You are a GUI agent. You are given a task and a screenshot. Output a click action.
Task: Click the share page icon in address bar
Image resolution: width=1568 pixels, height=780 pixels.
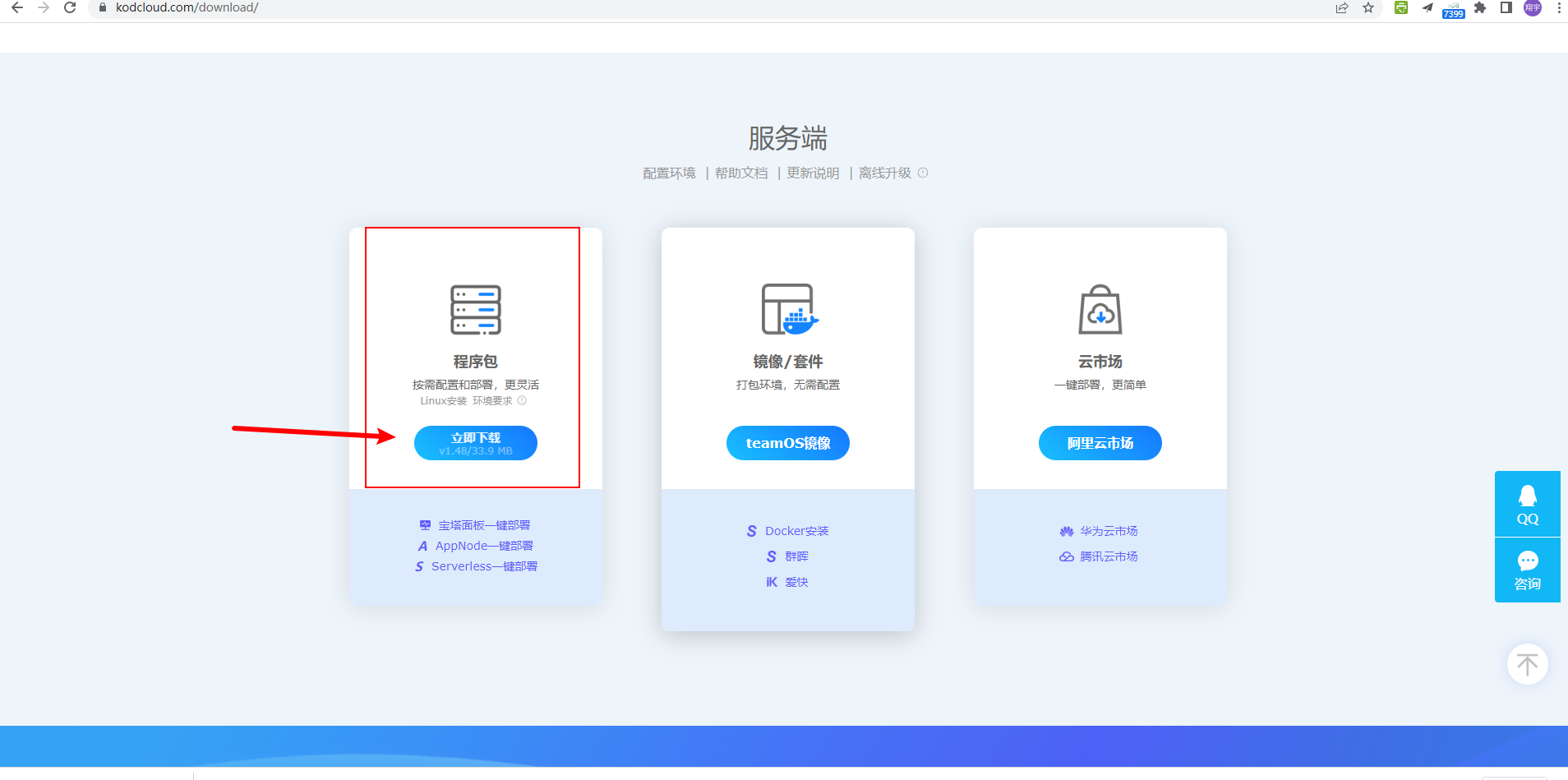click(x=1342, y=7)
